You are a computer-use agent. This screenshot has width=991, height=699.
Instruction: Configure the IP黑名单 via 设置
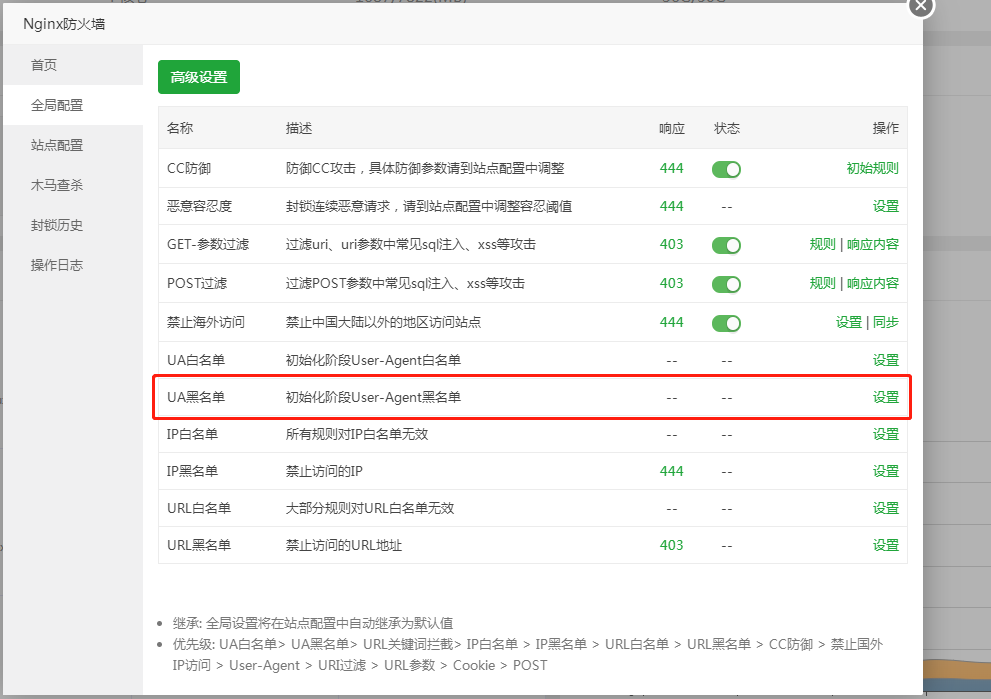point(885,470)
